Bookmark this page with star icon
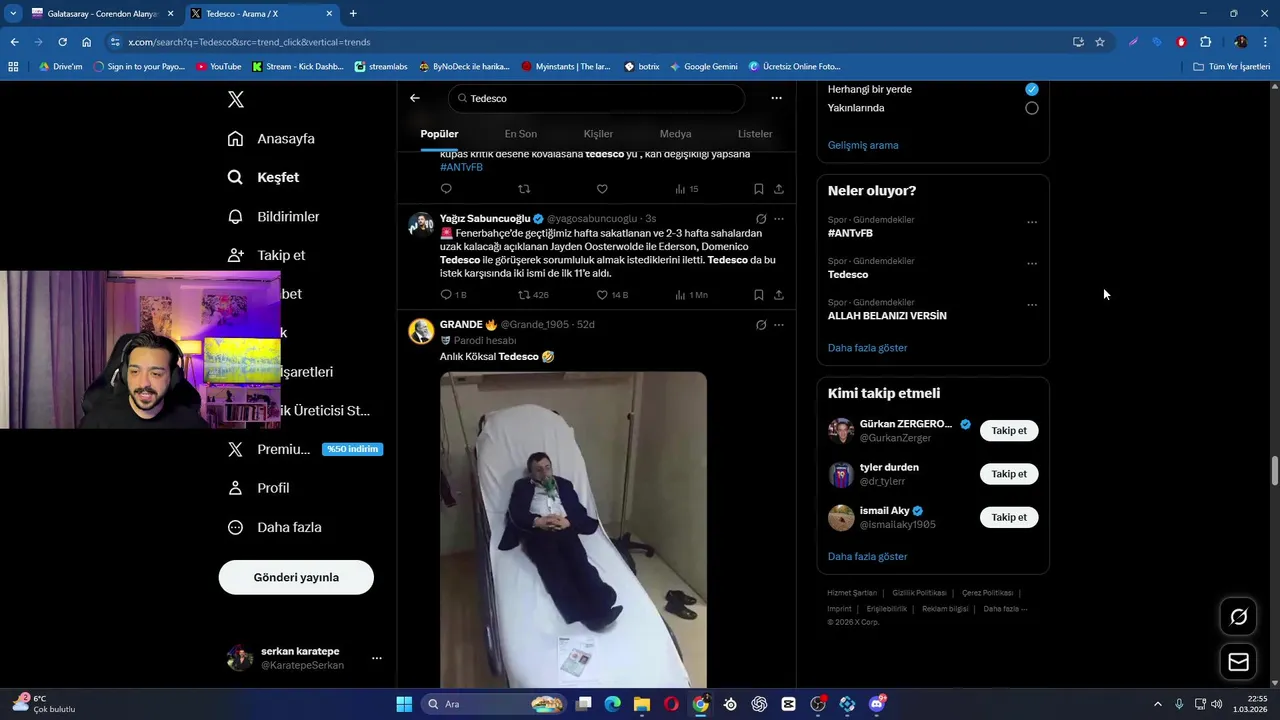Viewport: 1280px width, 720px height. 1100,42
